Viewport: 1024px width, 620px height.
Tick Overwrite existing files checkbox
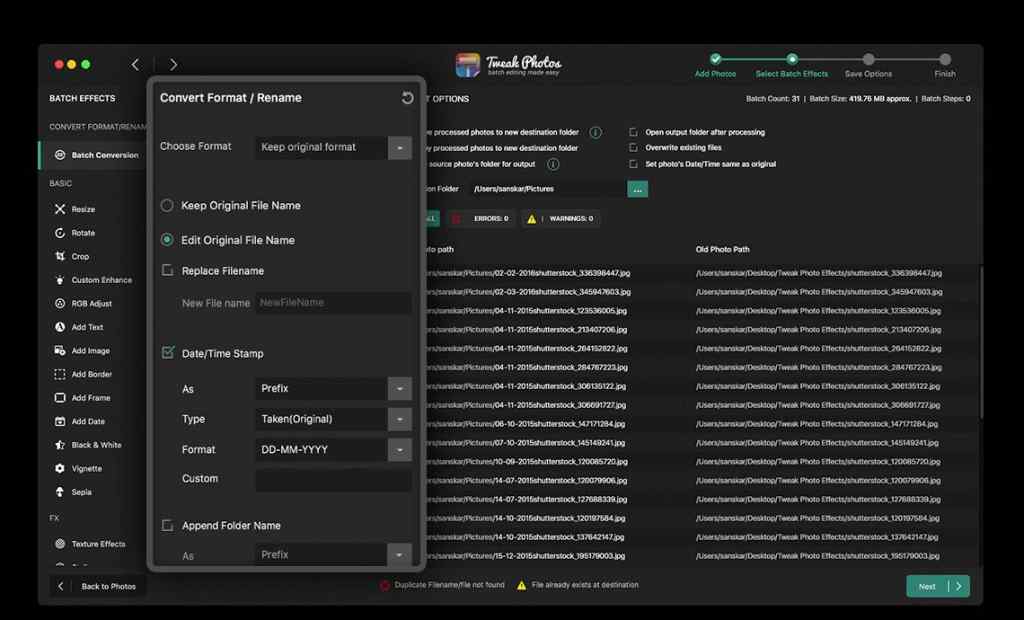point(633,148)
